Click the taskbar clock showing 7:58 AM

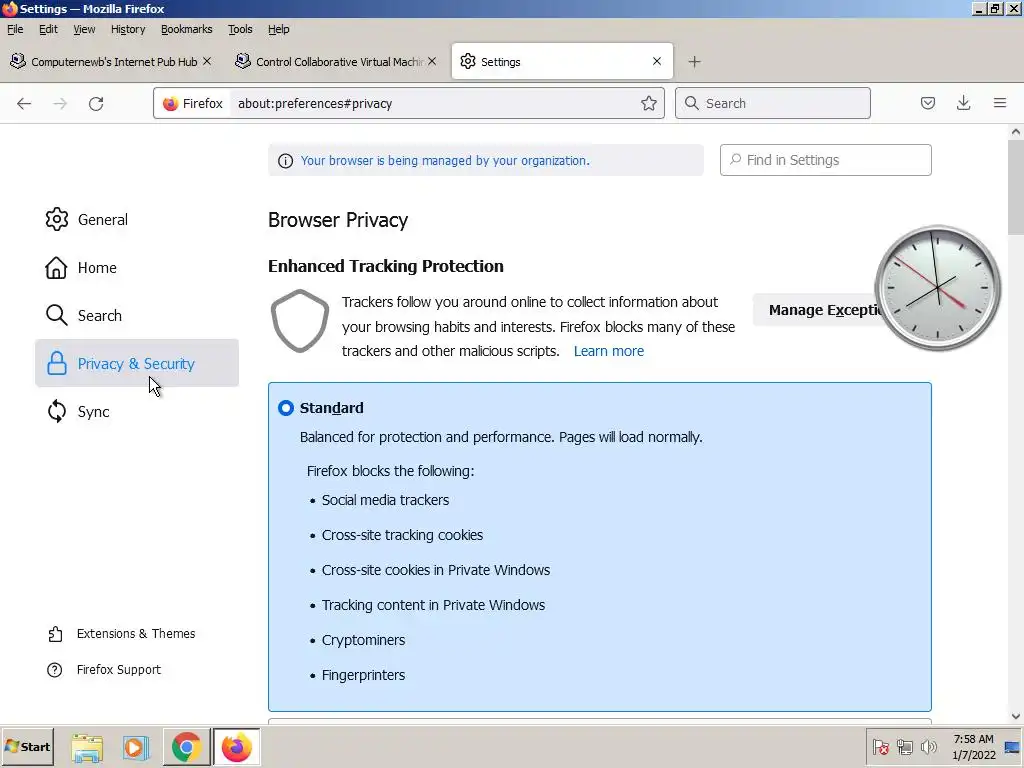[973, 747]
